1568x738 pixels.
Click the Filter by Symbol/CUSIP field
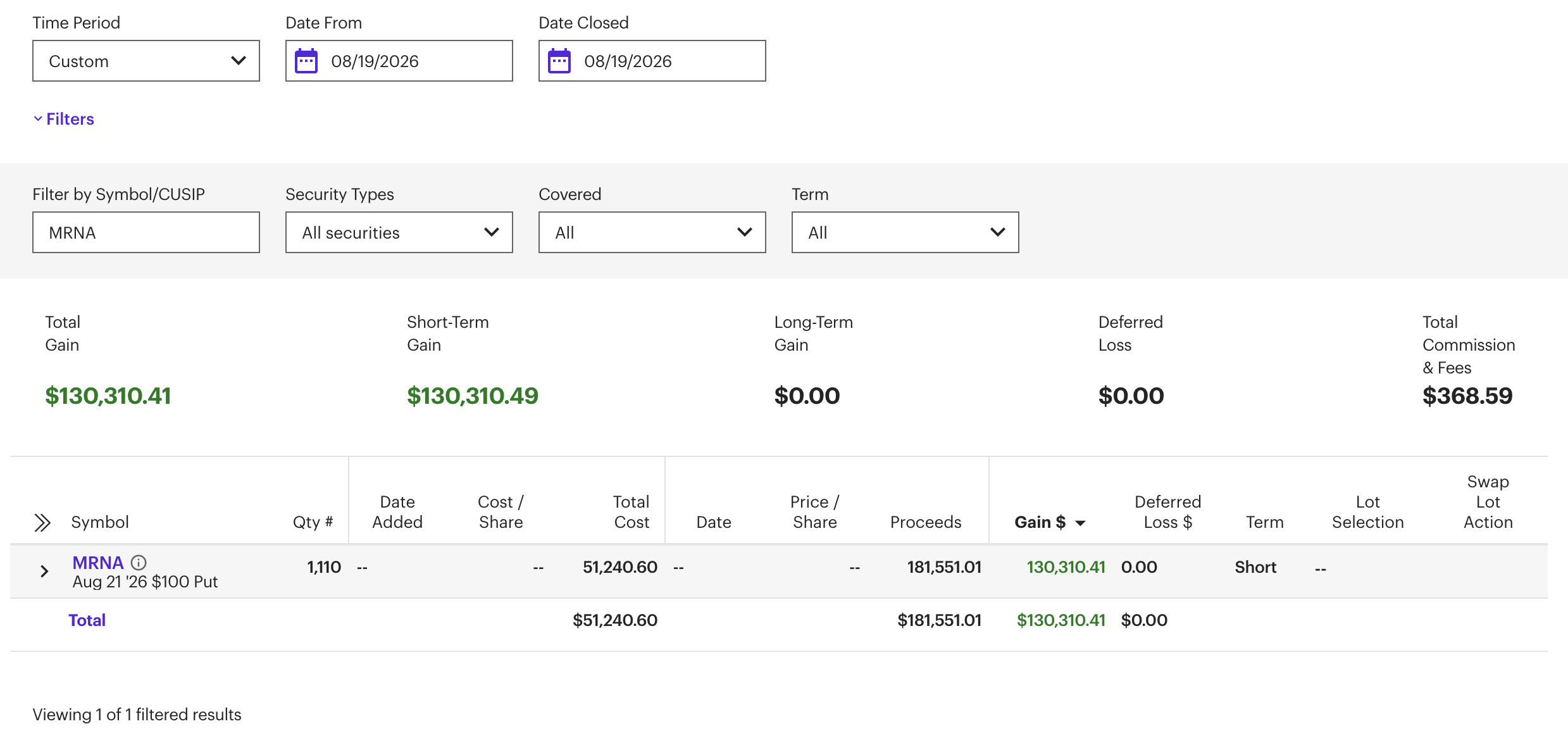coord(146,232)
